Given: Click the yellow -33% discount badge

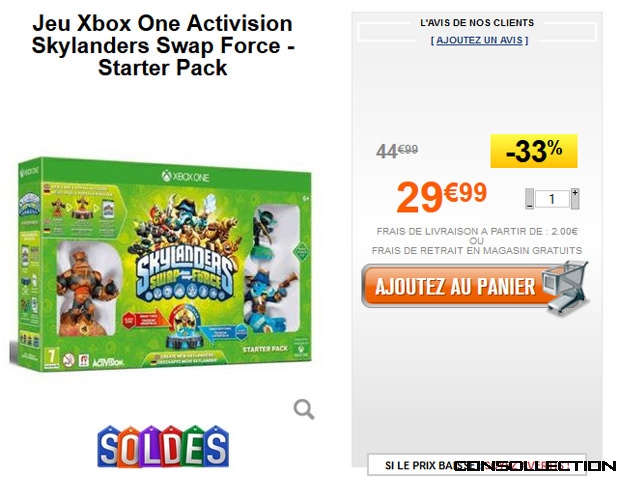Looking at the screenshot, I should (534, 151).
